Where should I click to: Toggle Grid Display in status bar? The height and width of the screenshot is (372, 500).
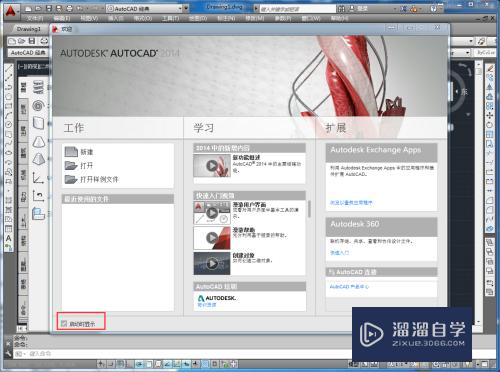[x=120, y=364]
